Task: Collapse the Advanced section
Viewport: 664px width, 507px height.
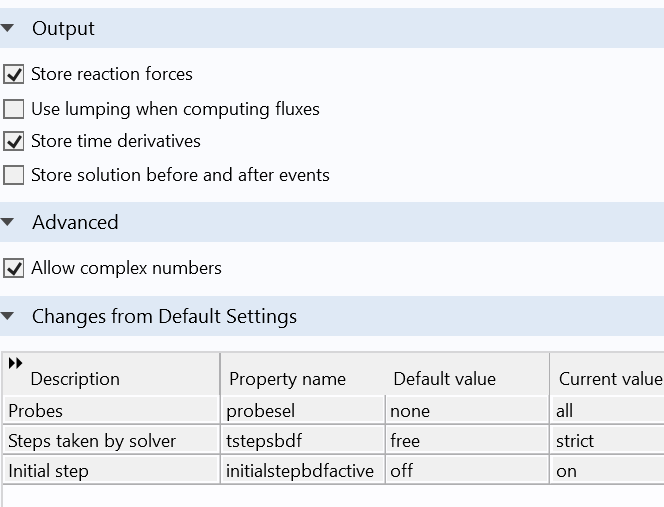Action: tap(9, 223)
